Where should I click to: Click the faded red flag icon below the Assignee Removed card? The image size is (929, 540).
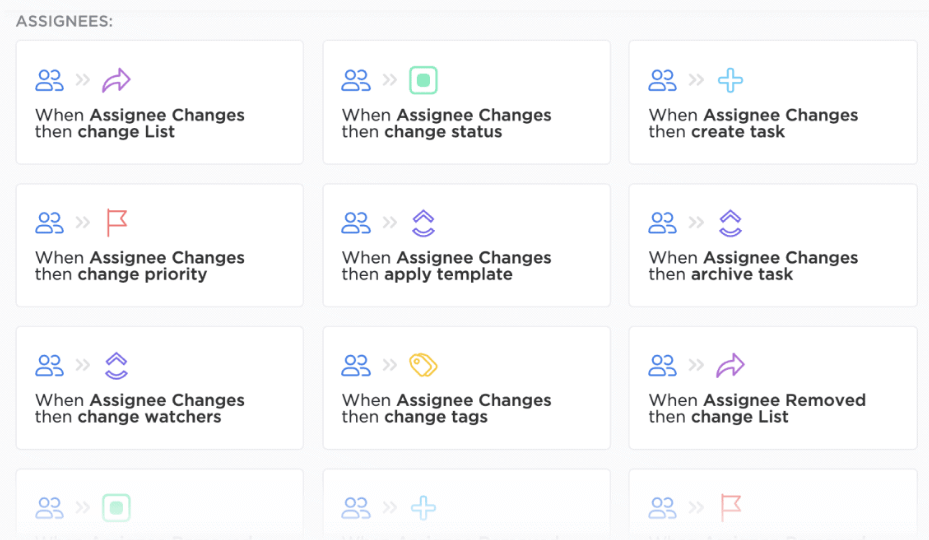[x=731, y=508]
